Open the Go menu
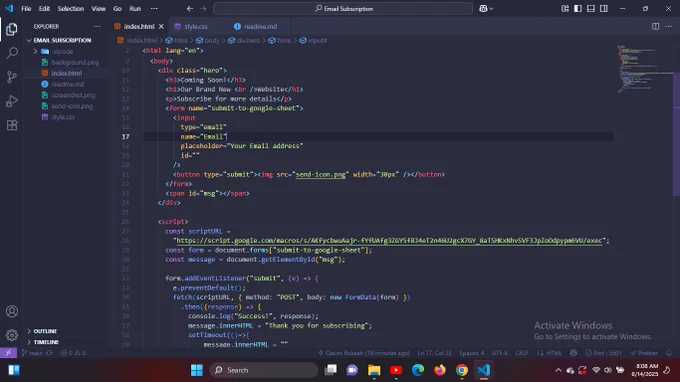680x382 pixels. pyautogui.click(x=117, y=9)
